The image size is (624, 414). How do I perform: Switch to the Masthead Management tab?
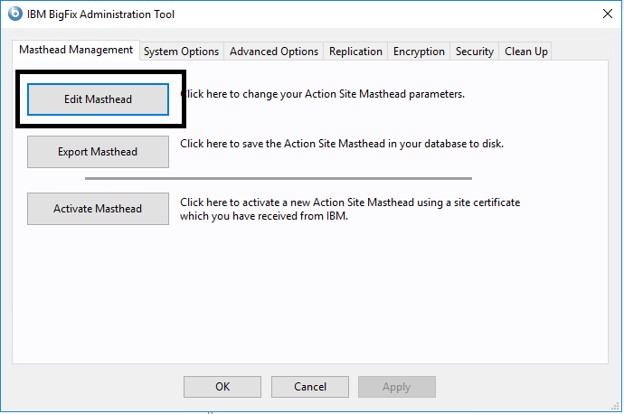76,50
